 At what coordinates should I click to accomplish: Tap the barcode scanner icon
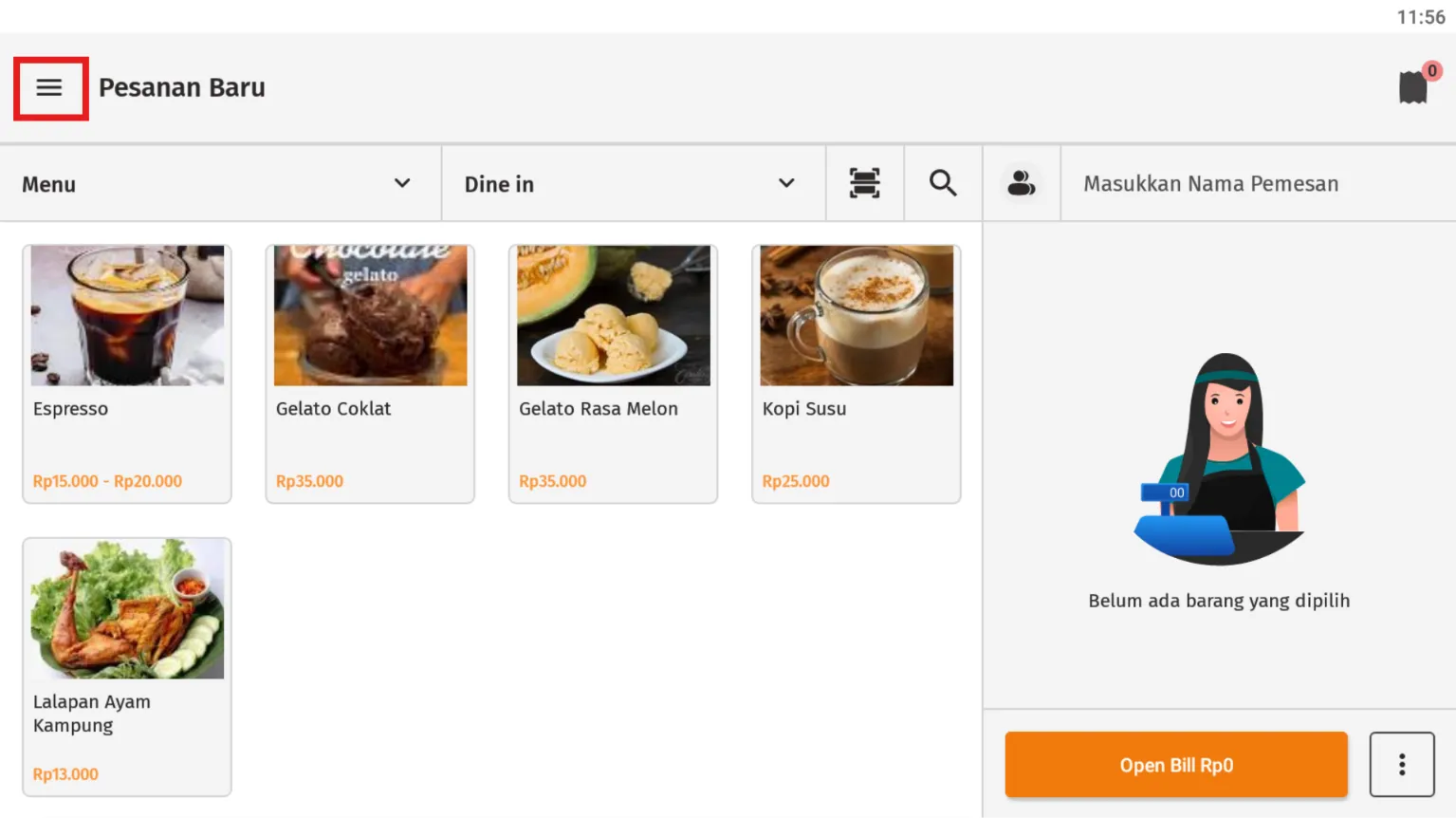point(864,183)
